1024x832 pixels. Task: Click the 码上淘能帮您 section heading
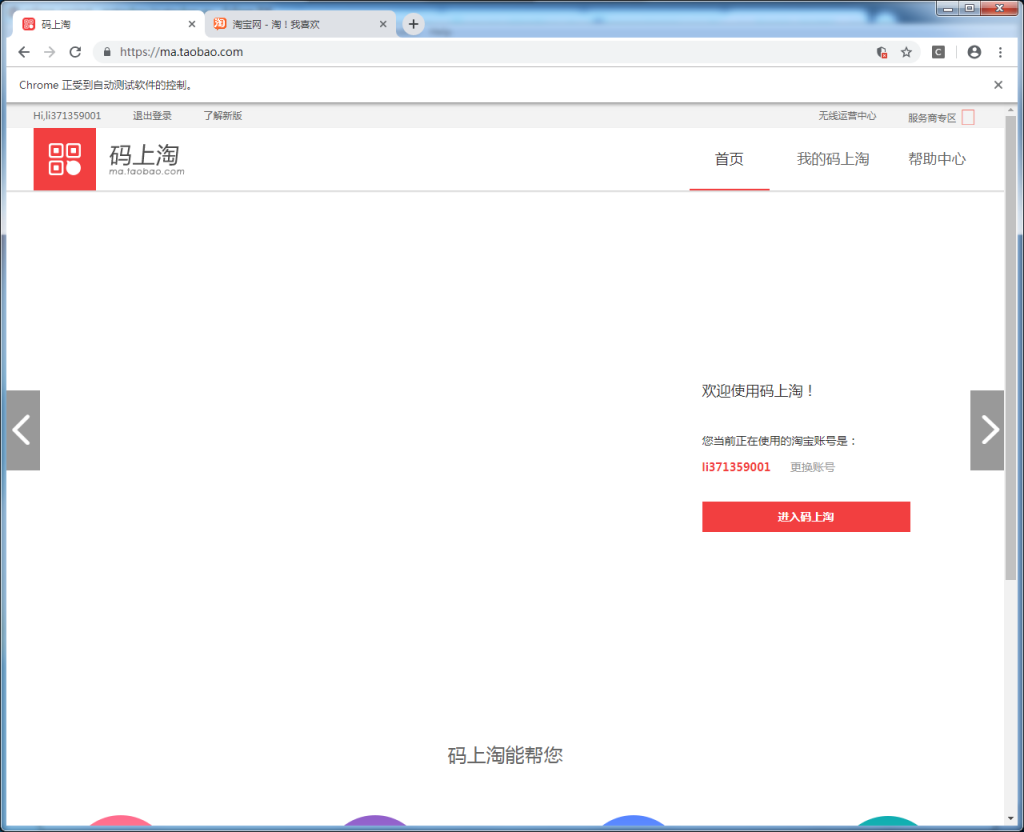(505, 756)
